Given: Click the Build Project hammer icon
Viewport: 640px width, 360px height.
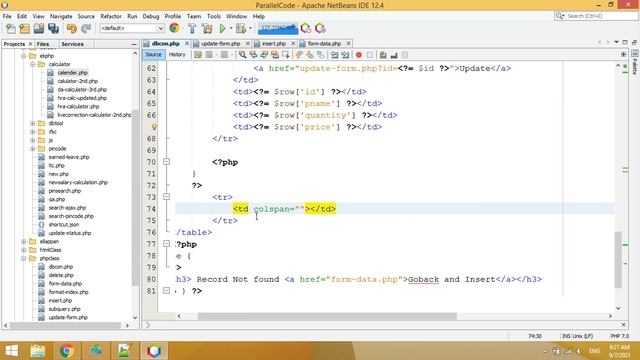Looking at the screenshot, I should click(x=192, y=28).
